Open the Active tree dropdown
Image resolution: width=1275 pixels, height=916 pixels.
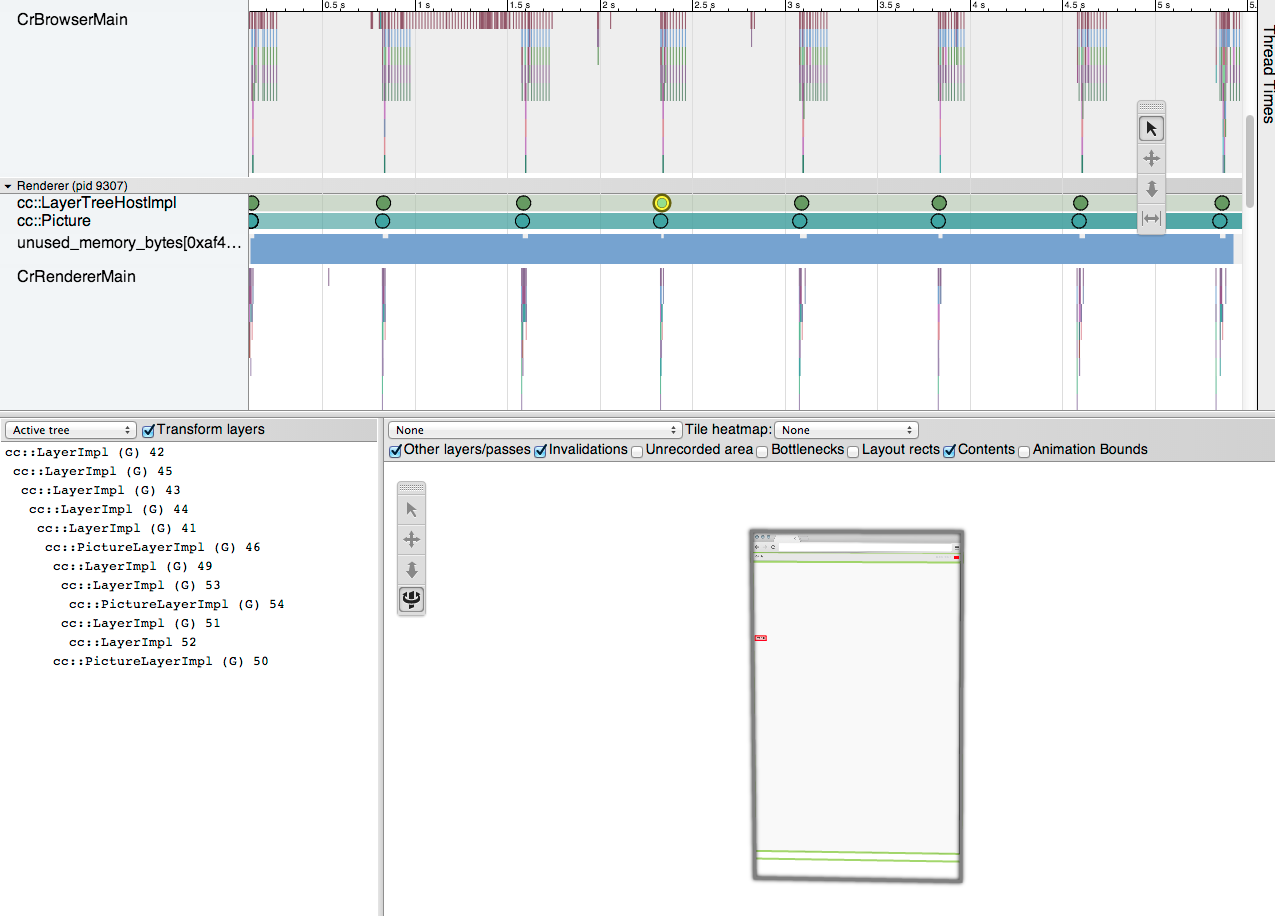70,430
